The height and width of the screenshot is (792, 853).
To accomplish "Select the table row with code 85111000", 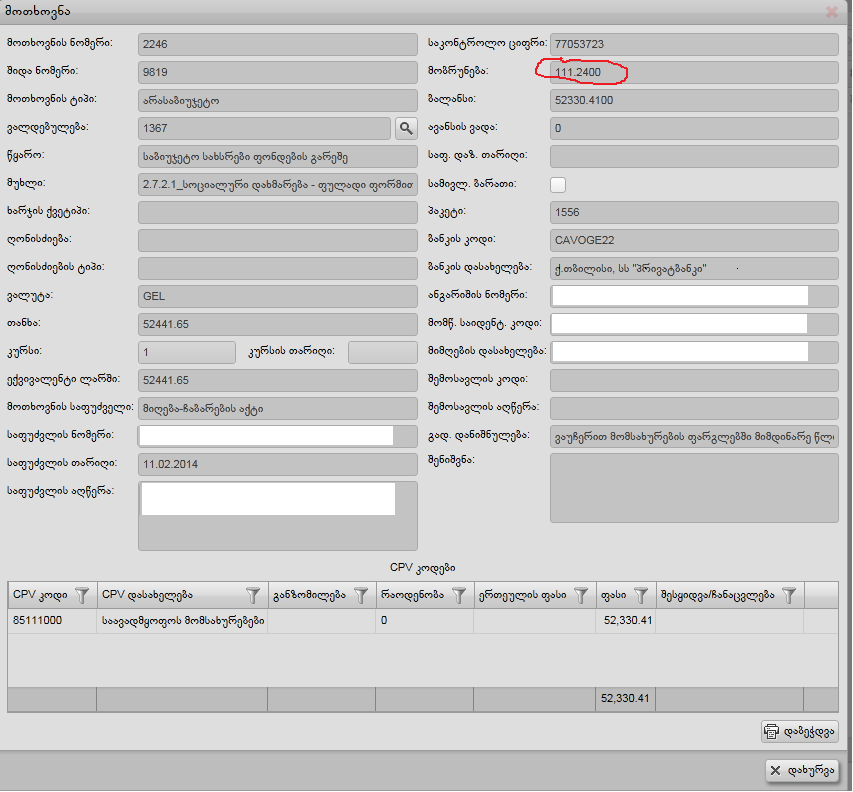I will (x=300, y=621).
